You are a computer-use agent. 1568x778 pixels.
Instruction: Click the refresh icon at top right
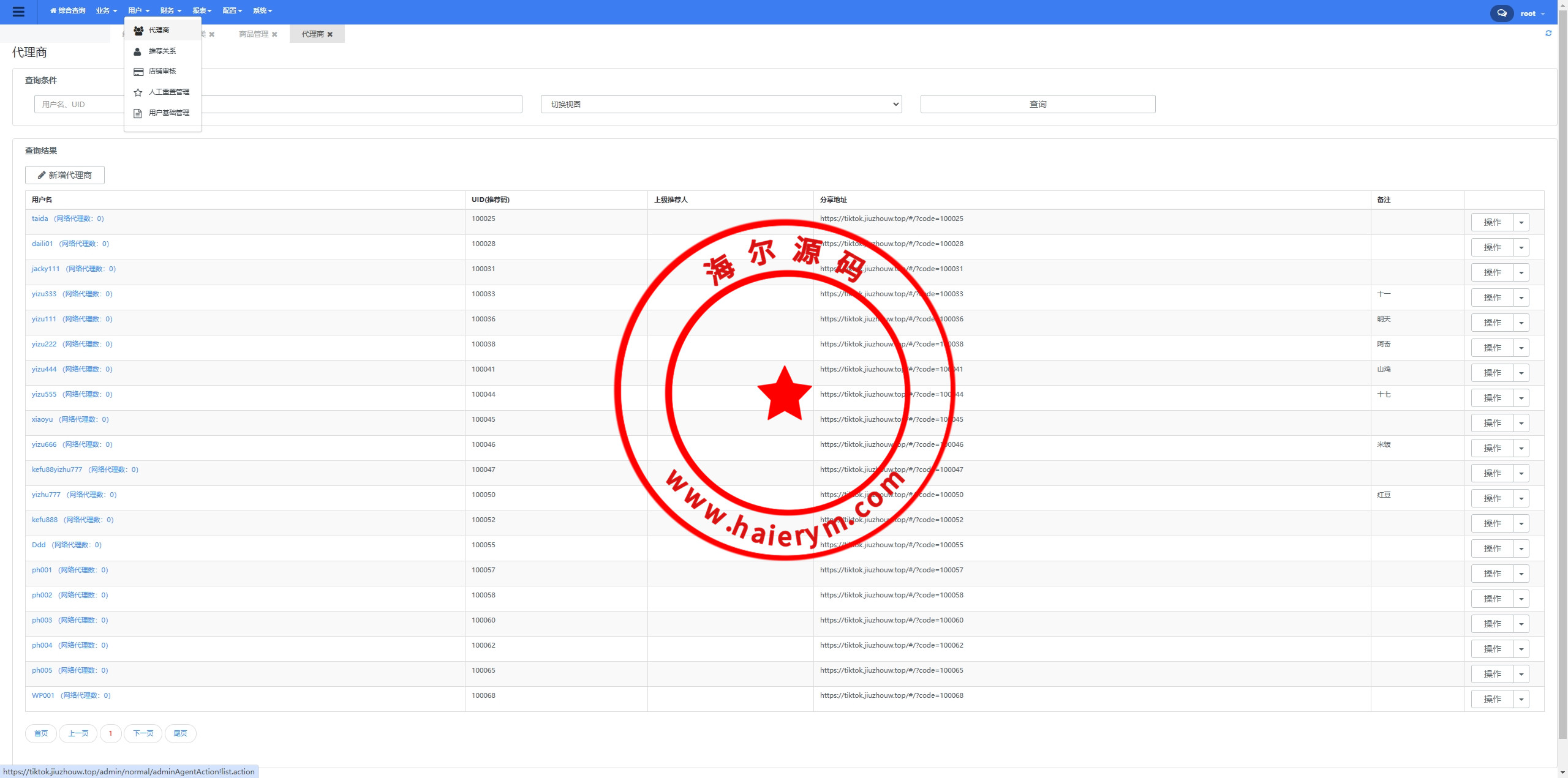click(x=1548, y=34)
